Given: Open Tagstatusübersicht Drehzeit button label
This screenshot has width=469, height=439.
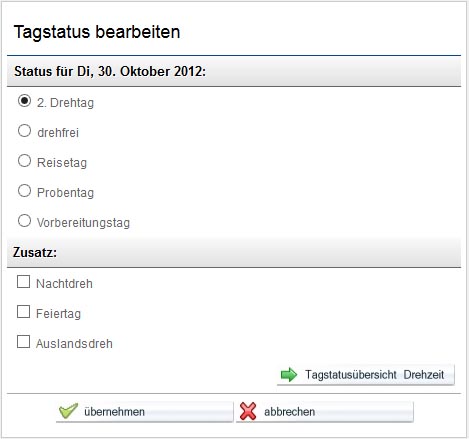Looking at the screenshot, I should (374, 375).
